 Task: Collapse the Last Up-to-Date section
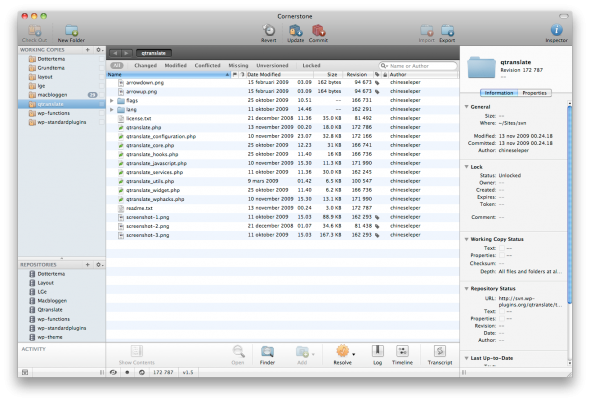pyautogui.click(x=467, y=358)
